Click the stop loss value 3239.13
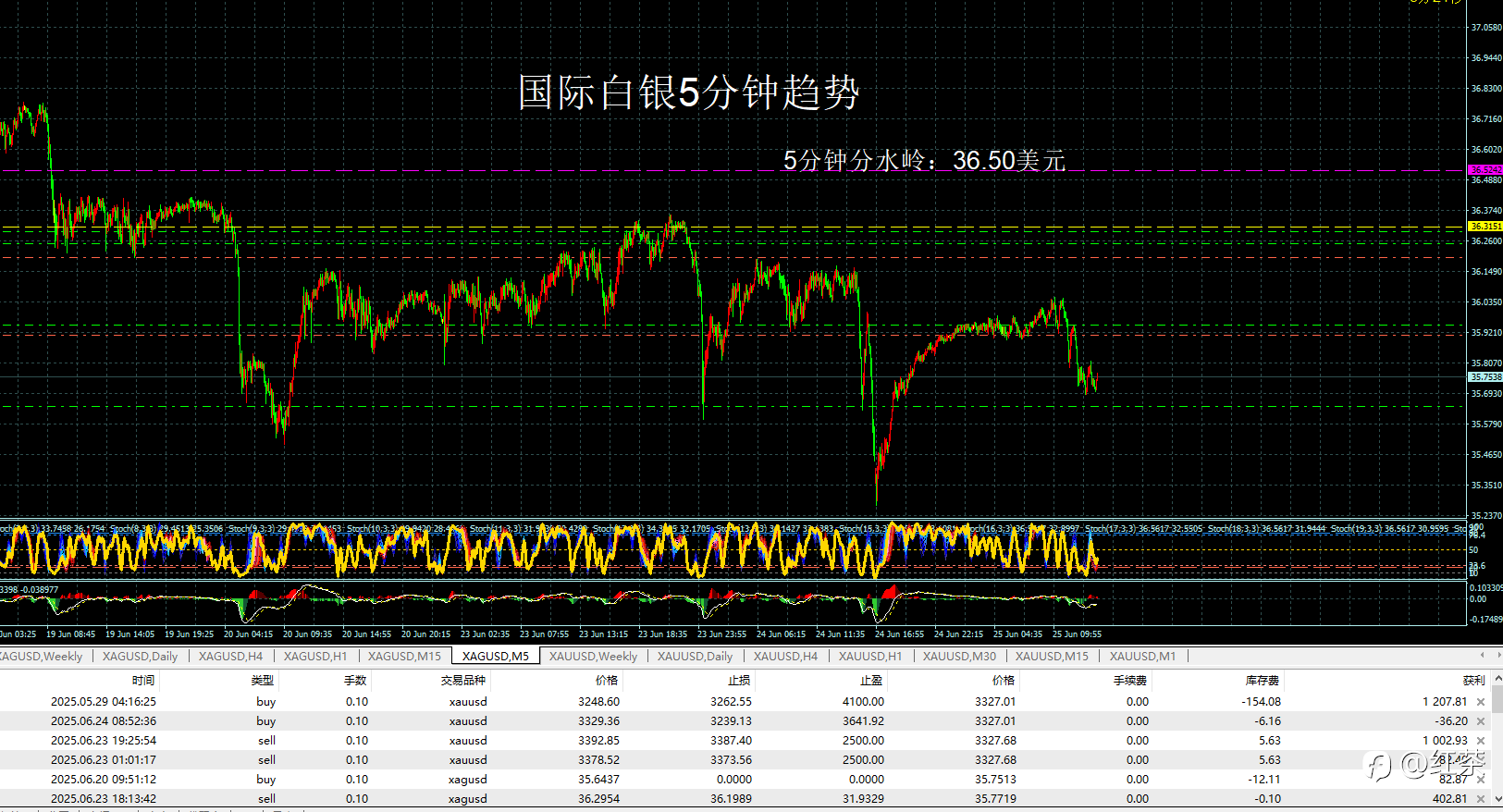Viewport: 1503px width, 812px height. coord(732,721)
